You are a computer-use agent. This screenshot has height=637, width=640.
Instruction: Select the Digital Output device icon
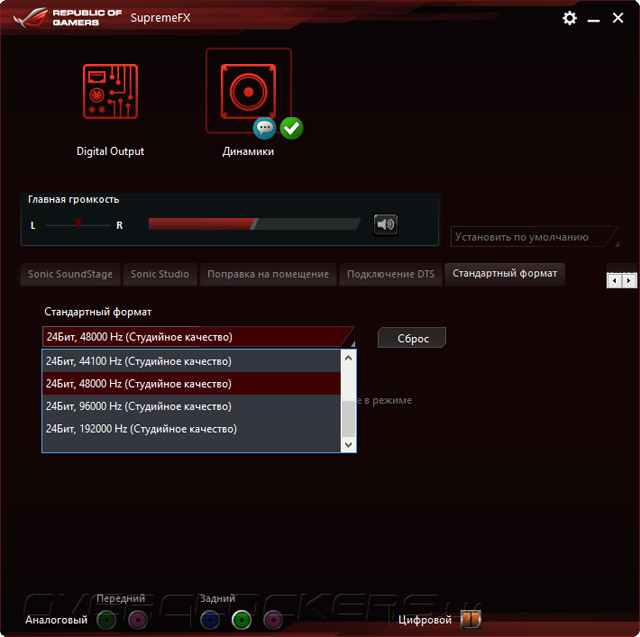click(x=110, y=91)
